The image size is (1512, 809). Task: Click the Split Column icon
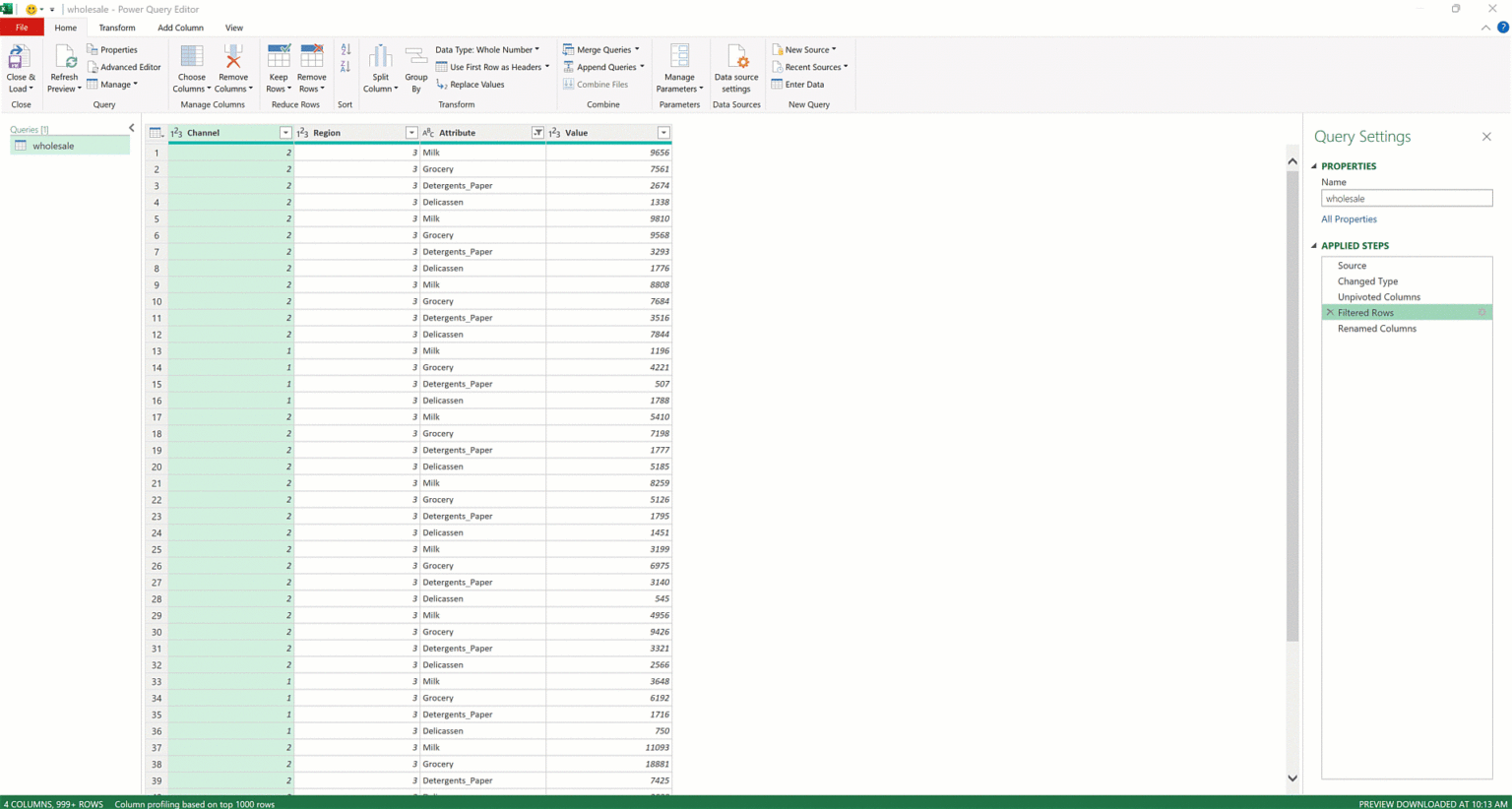click(x=380, y=59)
